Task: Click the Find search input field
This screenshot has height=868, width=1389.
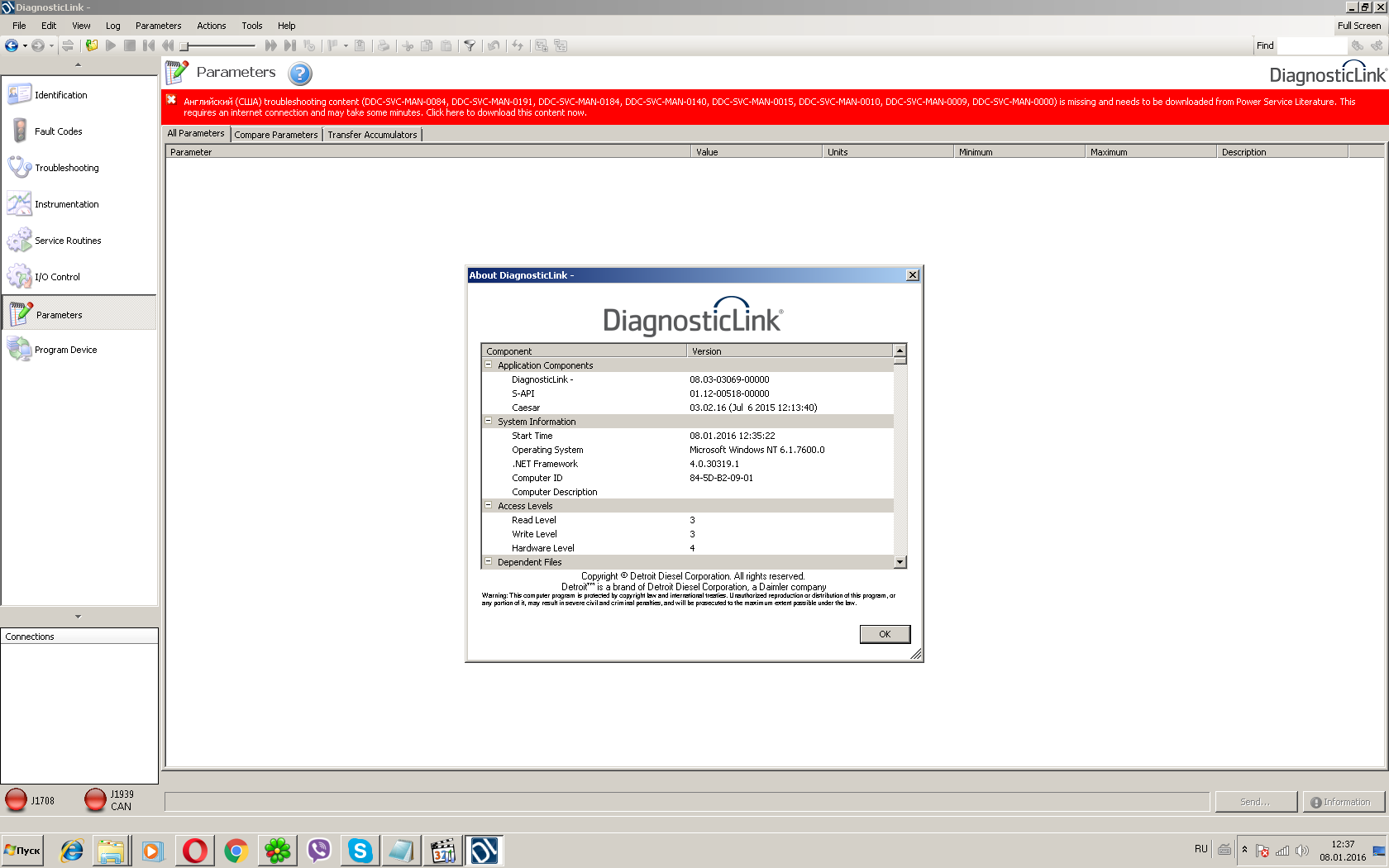Action: pyautogui.click(x=1311, y=46)
